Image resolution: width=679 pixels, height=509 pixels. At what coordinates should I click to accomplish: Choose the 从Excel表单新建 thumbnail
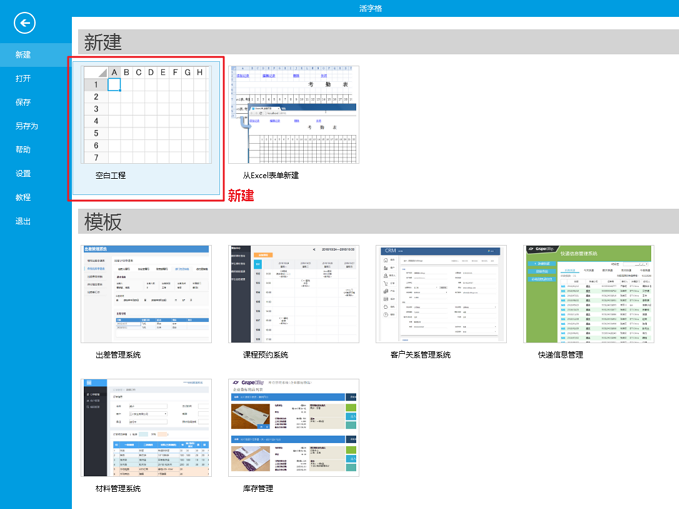[294, 114]
